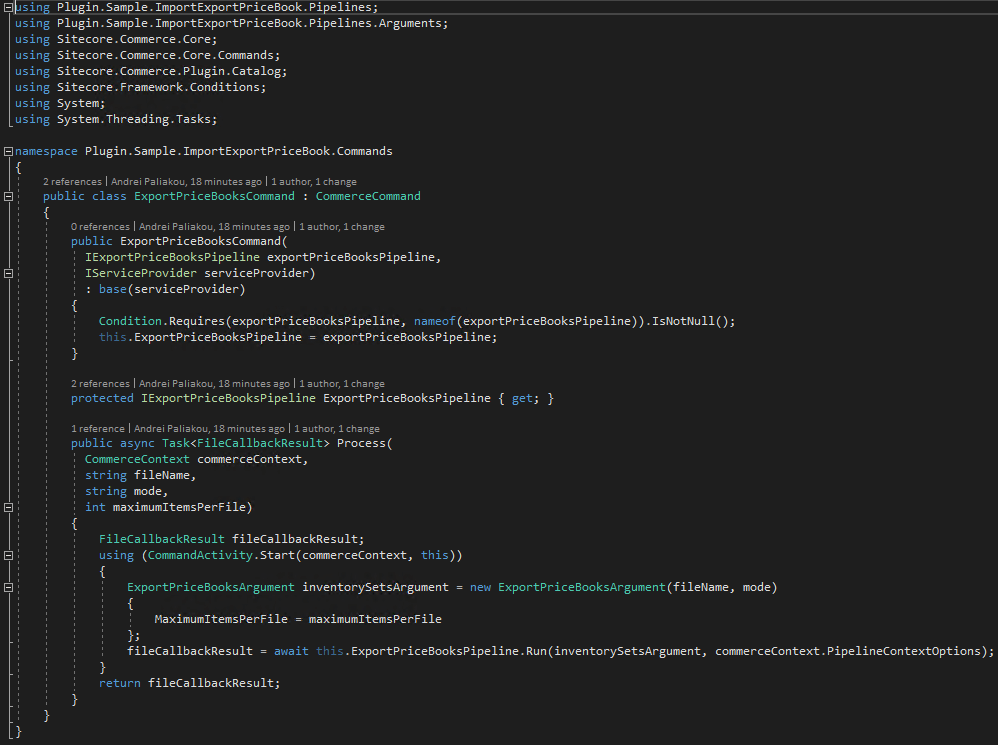
Task: Click the CommerceCommand base class name
Action: click(x=368, y=196)
